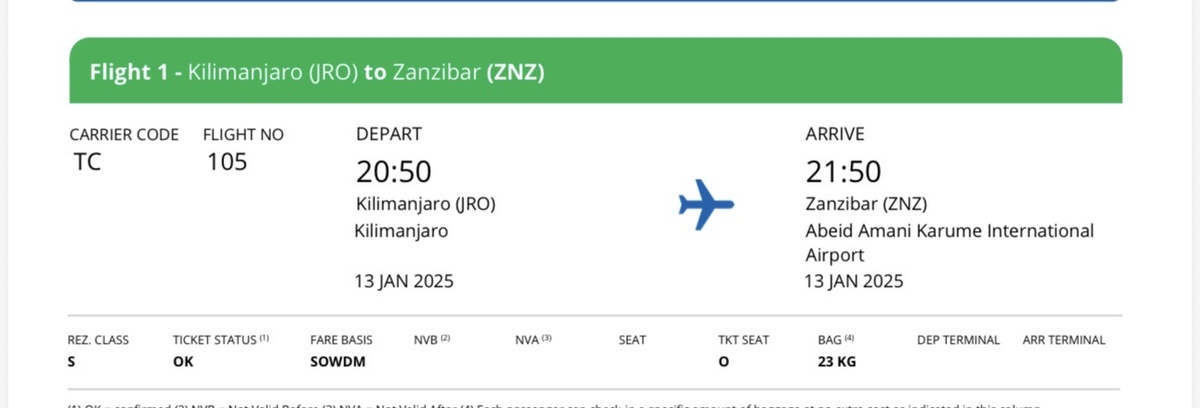Click the ARRIVE heading
The width and height of the screenshot is (1200, 408).
click(835, 134)
